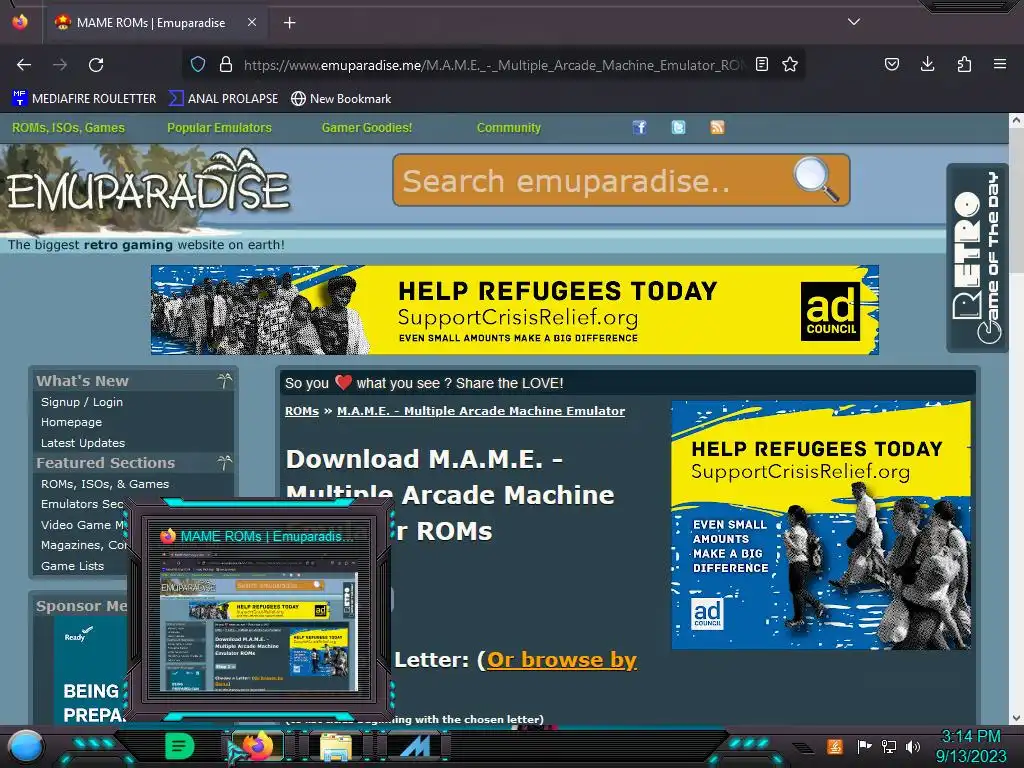The height and width of the screenshot is (768, 1024).
Task: Close the MAME ROMs tab
Action: click(x=251, y=22)
